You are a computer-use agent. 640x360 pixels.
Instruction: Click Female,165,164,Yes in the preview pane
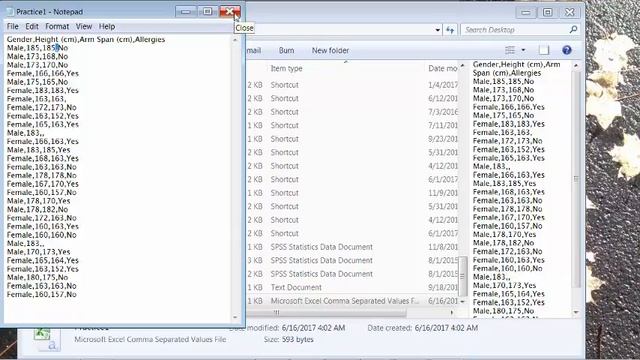coord(509,294)
